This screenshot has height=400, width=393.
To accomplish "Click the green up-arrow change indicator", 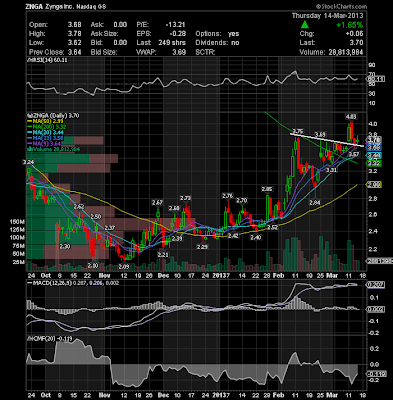I will pos(305,25).
